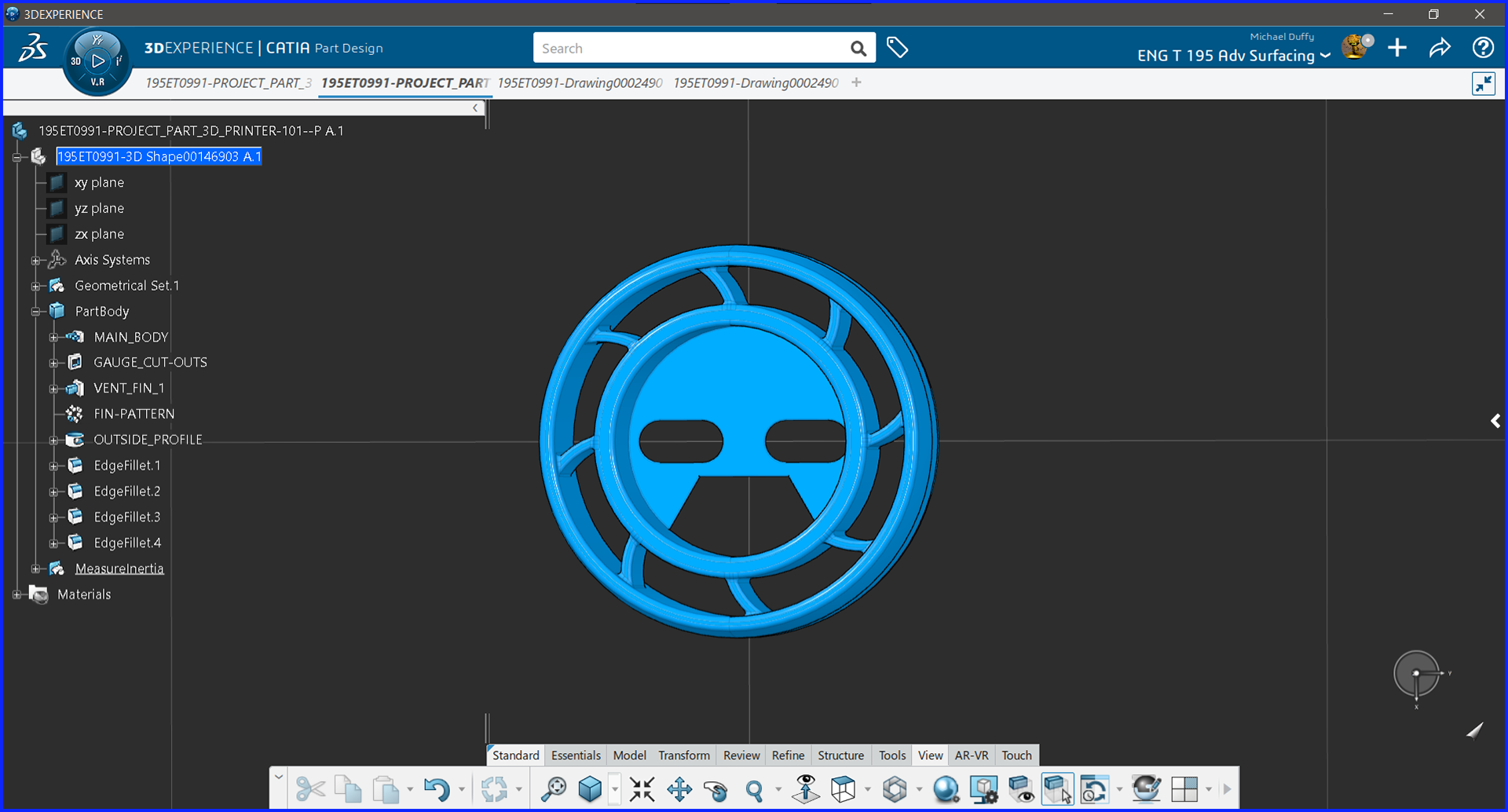Click the Fit All In icon

[642, 788]
